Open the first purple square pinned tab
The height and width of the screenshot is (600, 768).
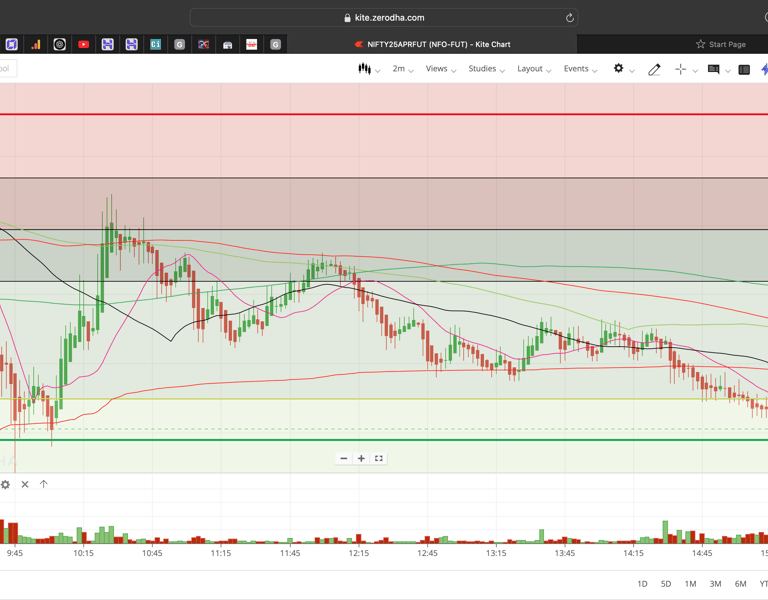coord(12,45)
